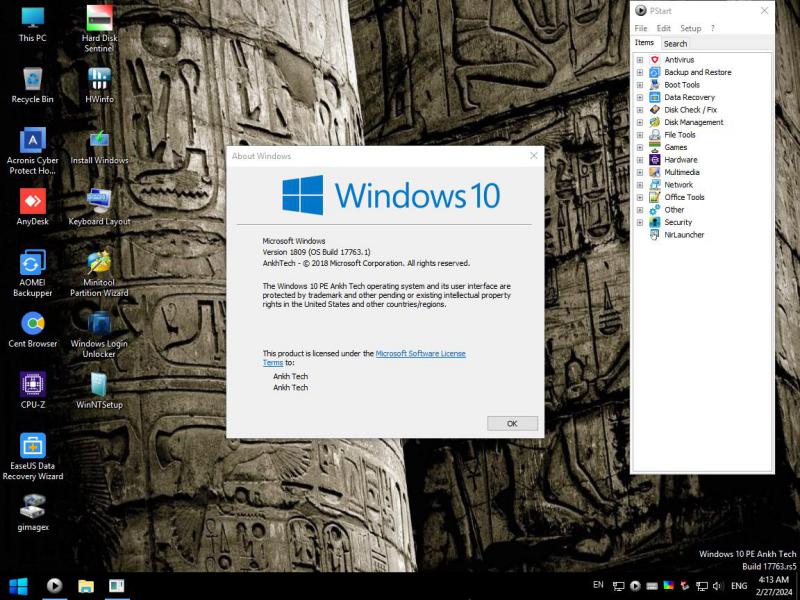Image resolution: width=800 pixels, height=600 pixels.
Task: Click OK in the About Windows dialog
Action: point(512,423)
